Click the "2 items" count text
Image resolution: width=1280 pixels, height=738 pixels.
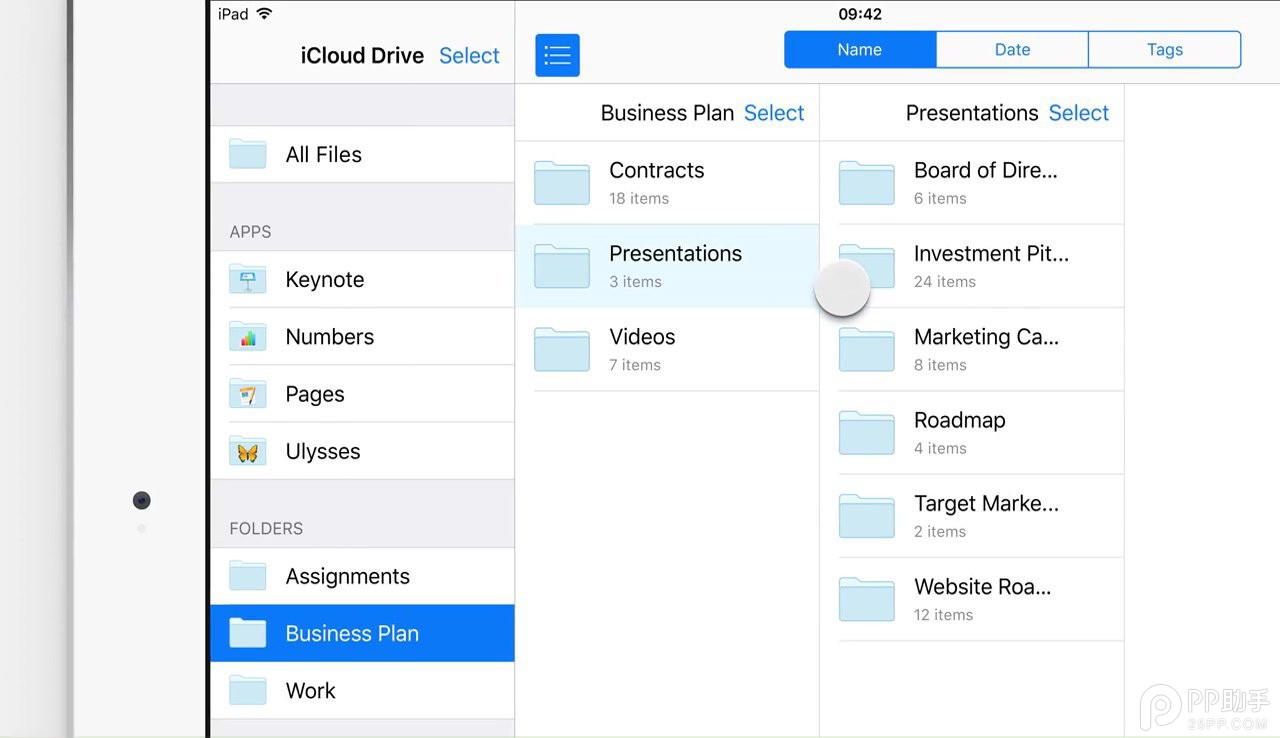click(x=940, y=532)
